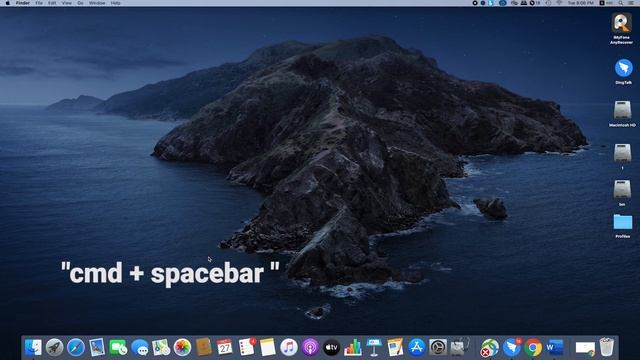Open DingTalk icon in the dock

[x=511, y=348]
